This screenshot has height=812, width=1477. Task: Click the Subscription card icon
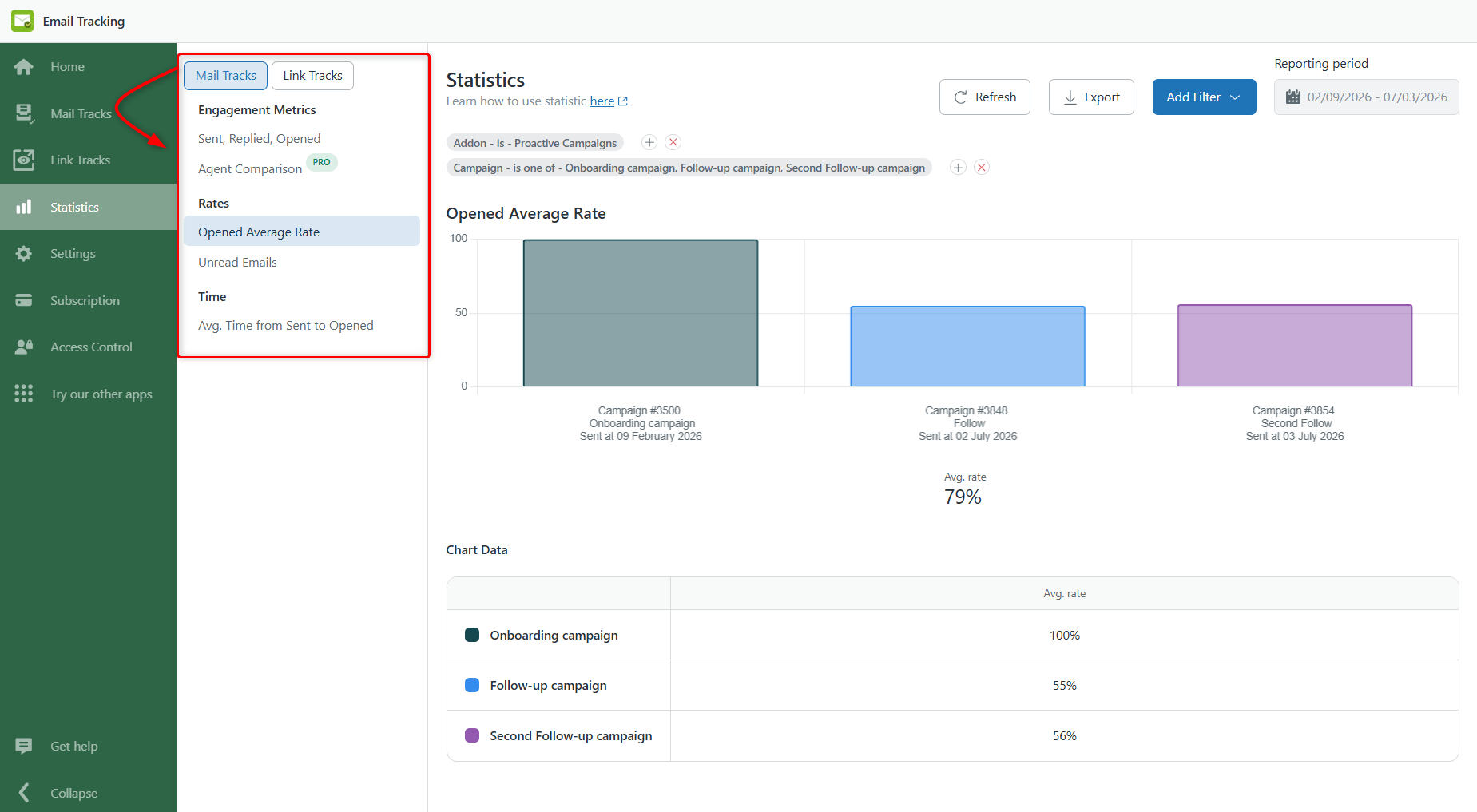tap(24, 300)
